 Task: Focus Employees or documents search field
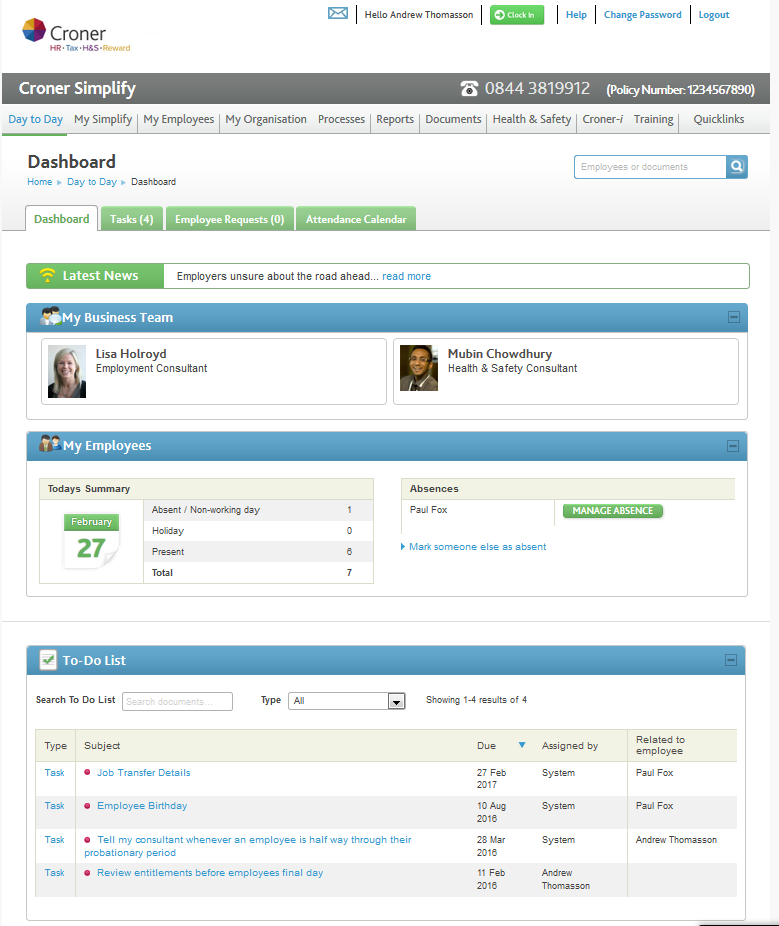tap(650, 167)
